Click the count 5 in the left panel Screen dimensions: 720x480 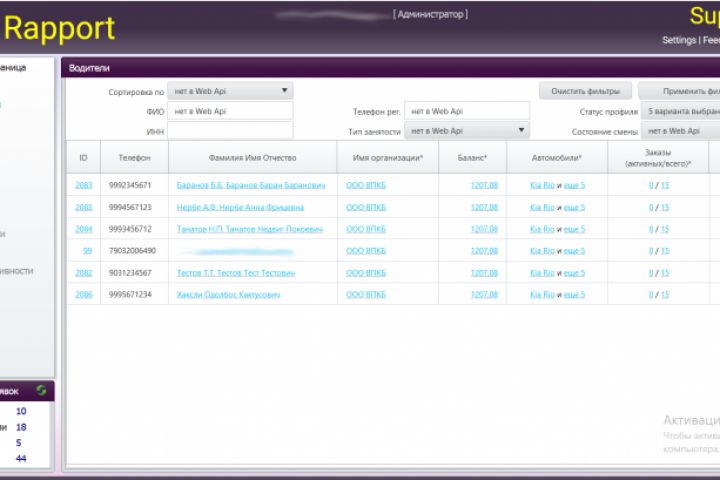point(18,443)
